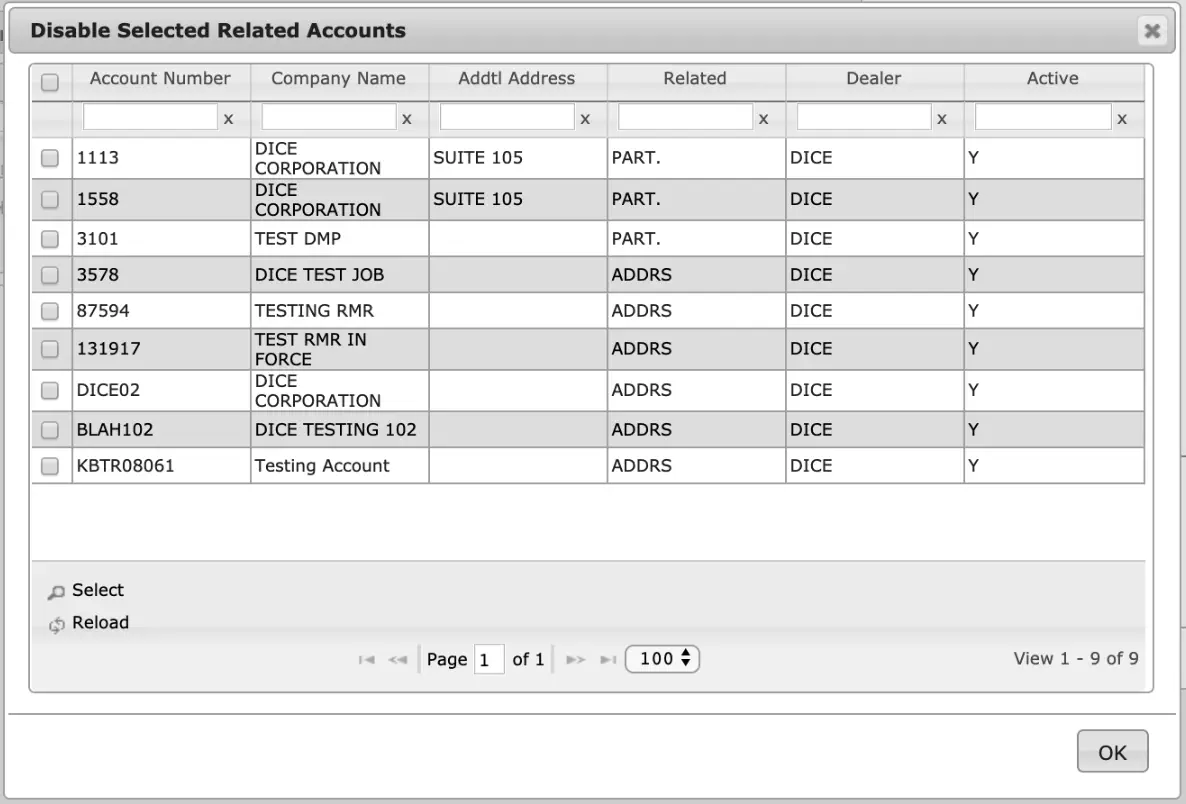Screen dimensions: 1186x804
Task: Click the Select magnifier icon
Action: click(x=56, y=592)
